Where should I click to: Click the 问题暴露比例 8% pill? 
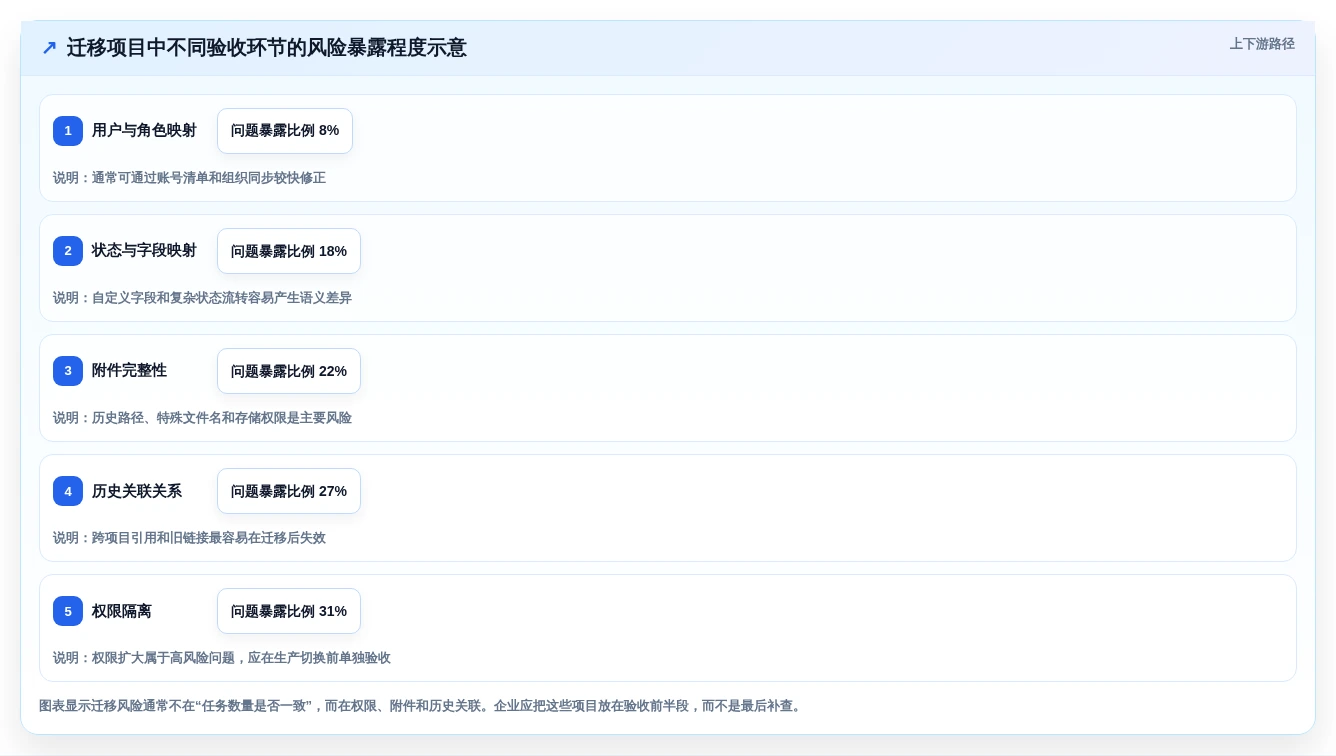coord(285,131)
